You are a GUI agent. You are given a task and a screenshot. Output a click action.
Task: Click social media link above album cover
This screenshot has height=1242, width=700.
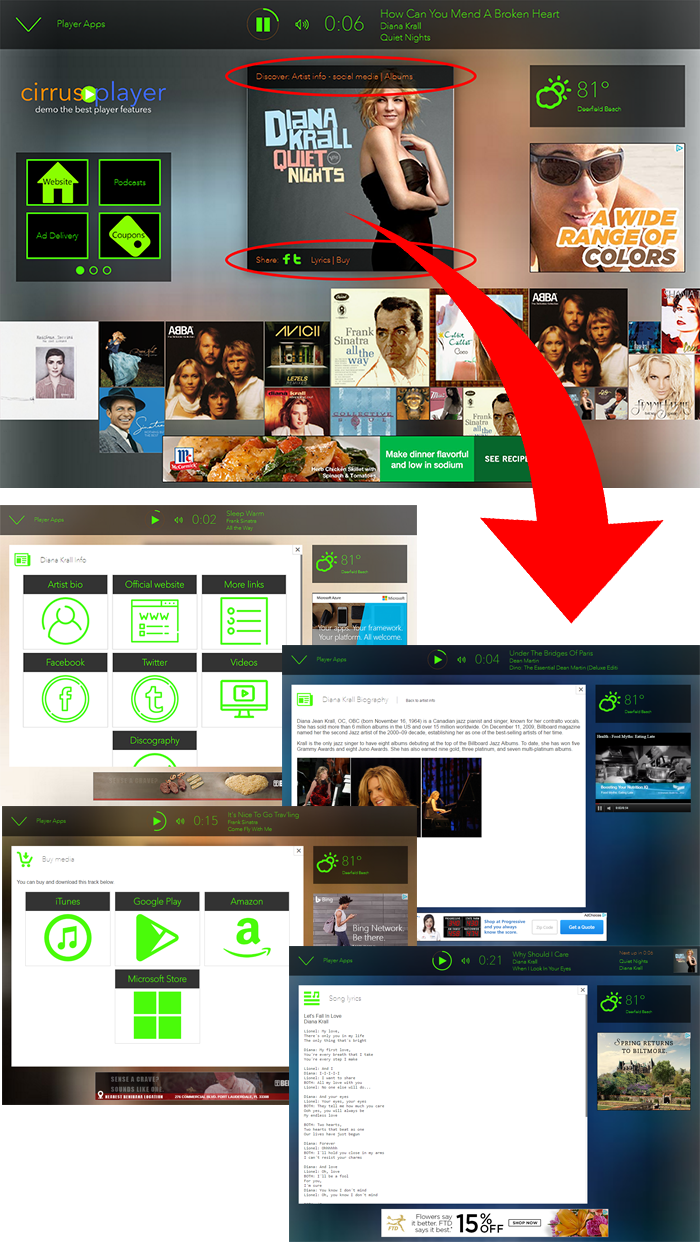[354, 76]
